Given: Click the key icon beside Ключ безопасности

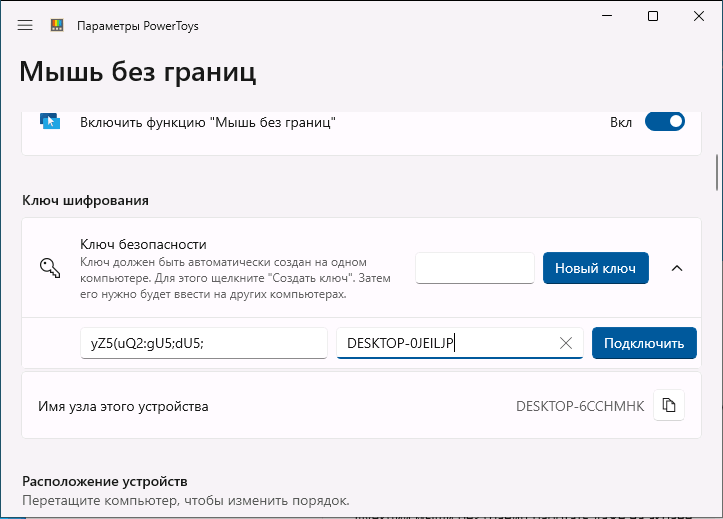Looking at the screenshot, I should [x=50, y=268].
